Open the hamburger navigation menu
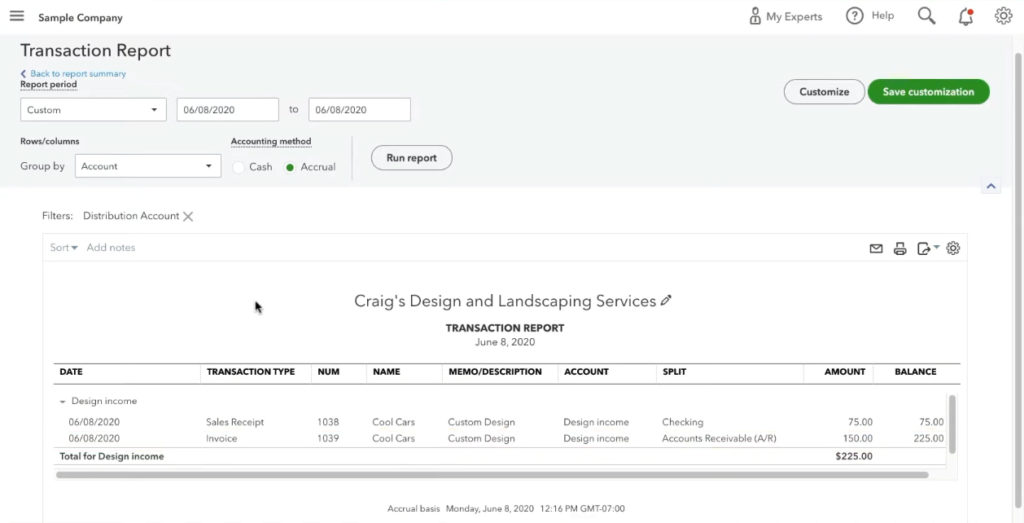 click(16, 17)
